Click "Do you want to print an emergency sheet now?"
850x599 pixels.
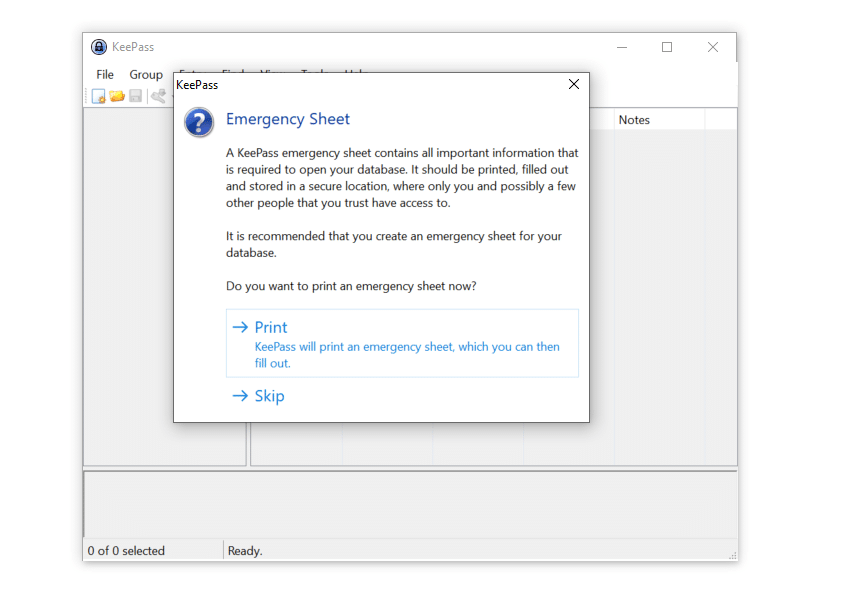(x=351, y=286)
